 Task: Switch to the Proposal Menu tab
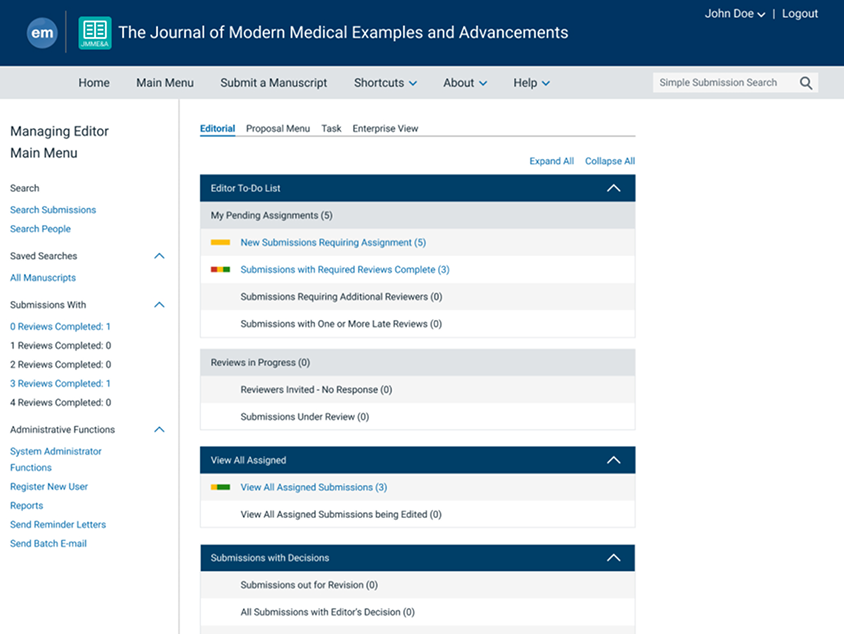point(278,129)
